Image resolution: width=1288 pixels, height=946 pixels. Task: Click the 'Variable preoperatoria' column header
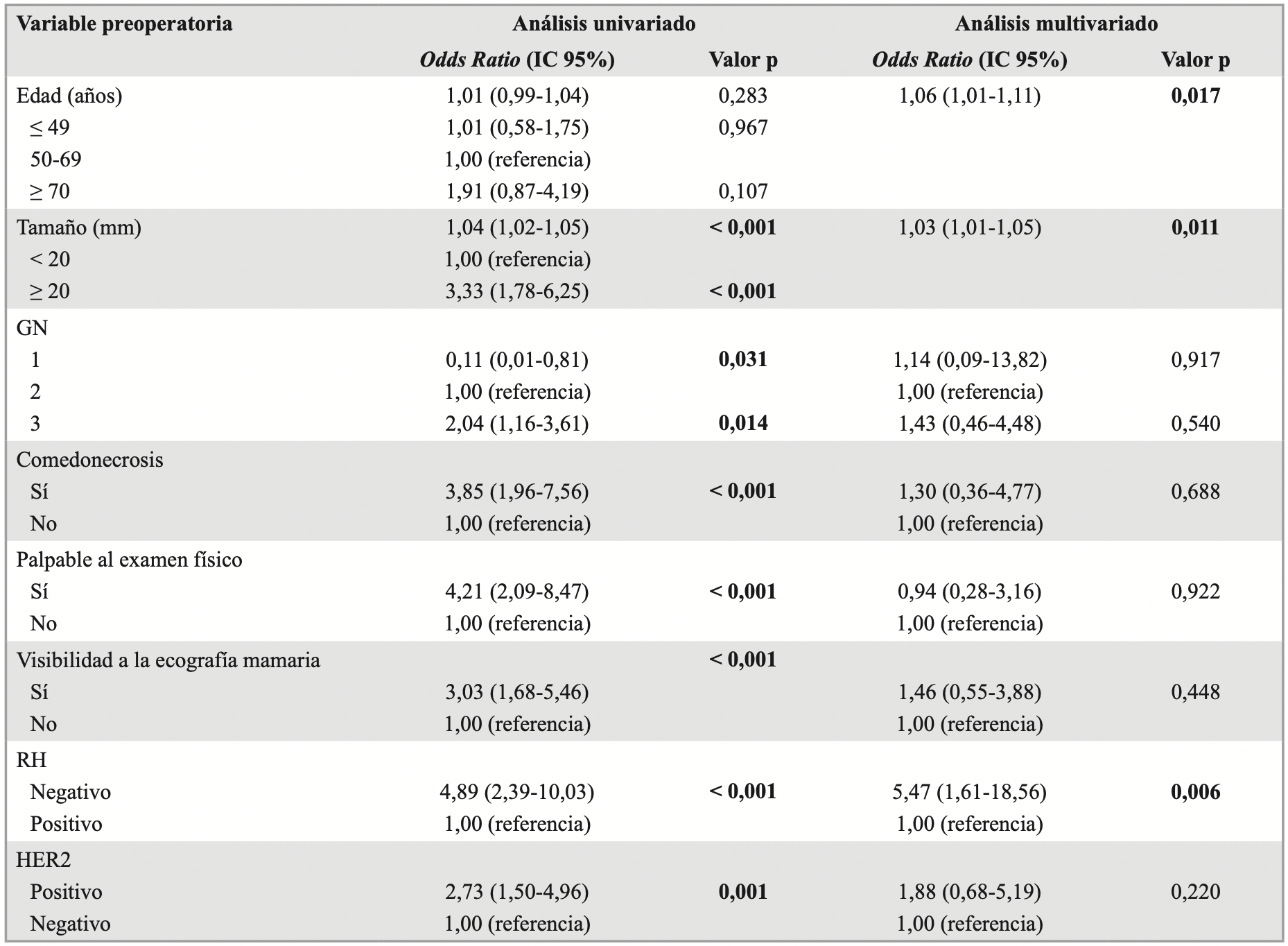point(124,24)
